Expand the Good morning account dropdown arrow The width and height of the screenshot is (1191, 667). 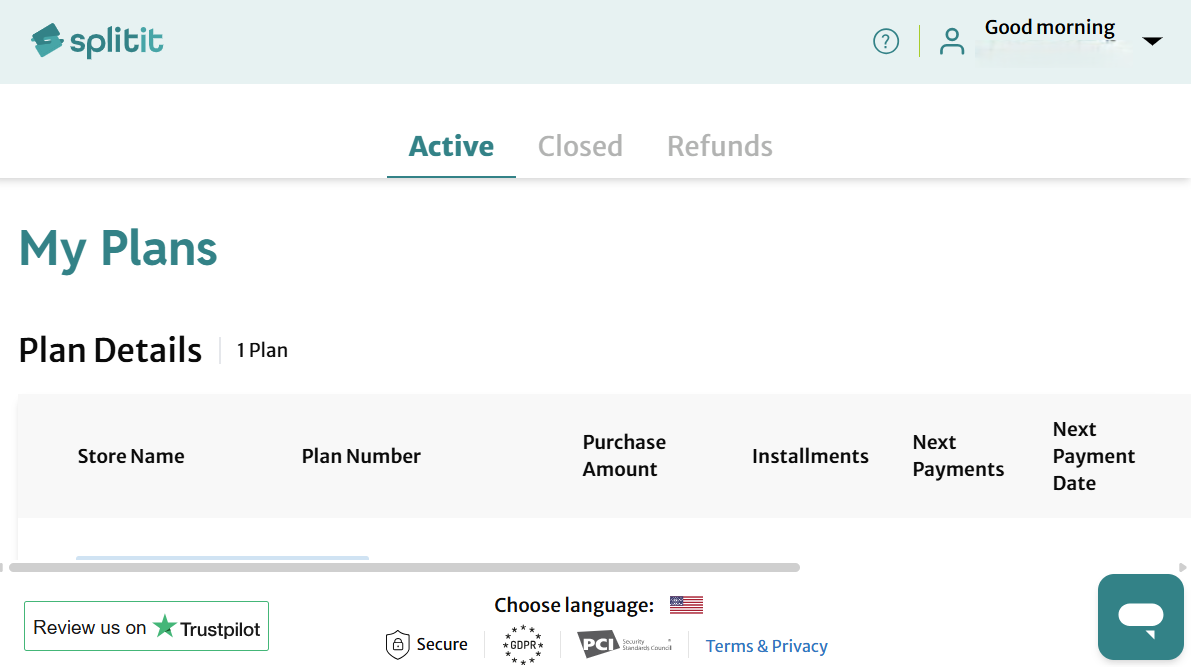[1152, 41]
